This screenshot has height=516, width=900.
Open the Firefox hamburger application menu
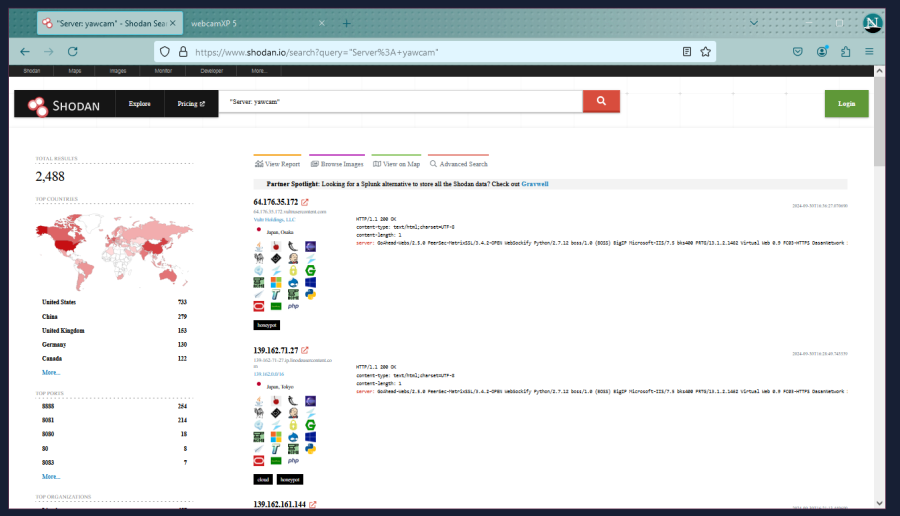coord(869,52)
